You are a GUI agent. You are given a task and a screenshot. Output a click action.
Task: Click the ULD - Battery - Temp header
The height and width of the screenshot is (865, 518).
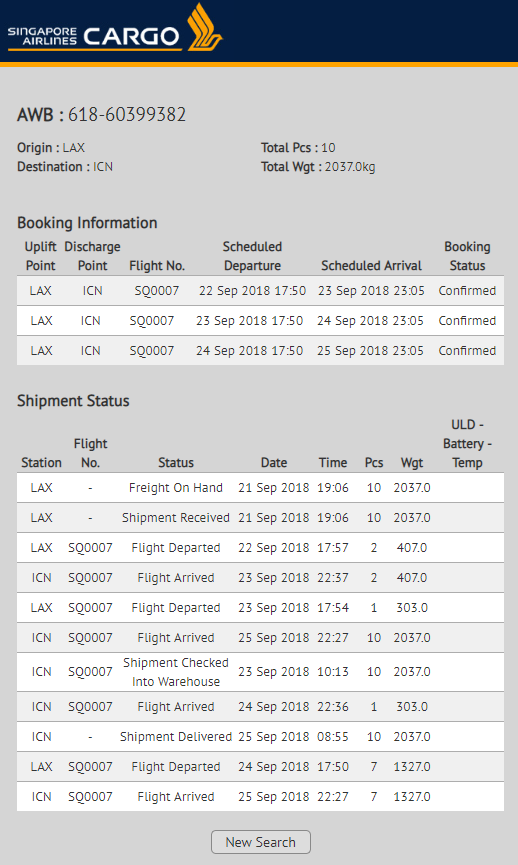coord(467,444)
